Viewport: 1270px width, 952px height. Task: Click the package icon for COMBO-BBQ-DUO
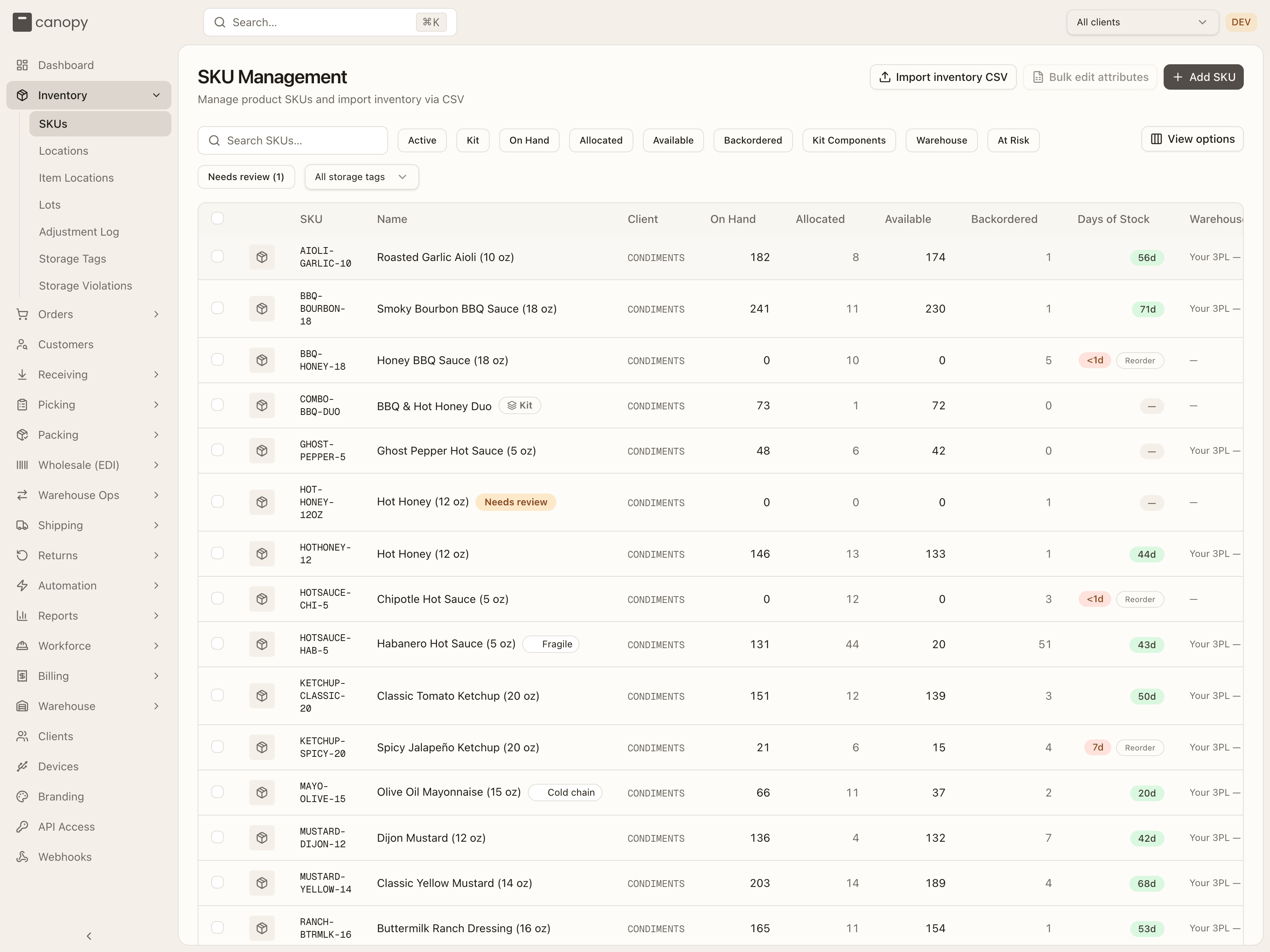click(262, 405)
